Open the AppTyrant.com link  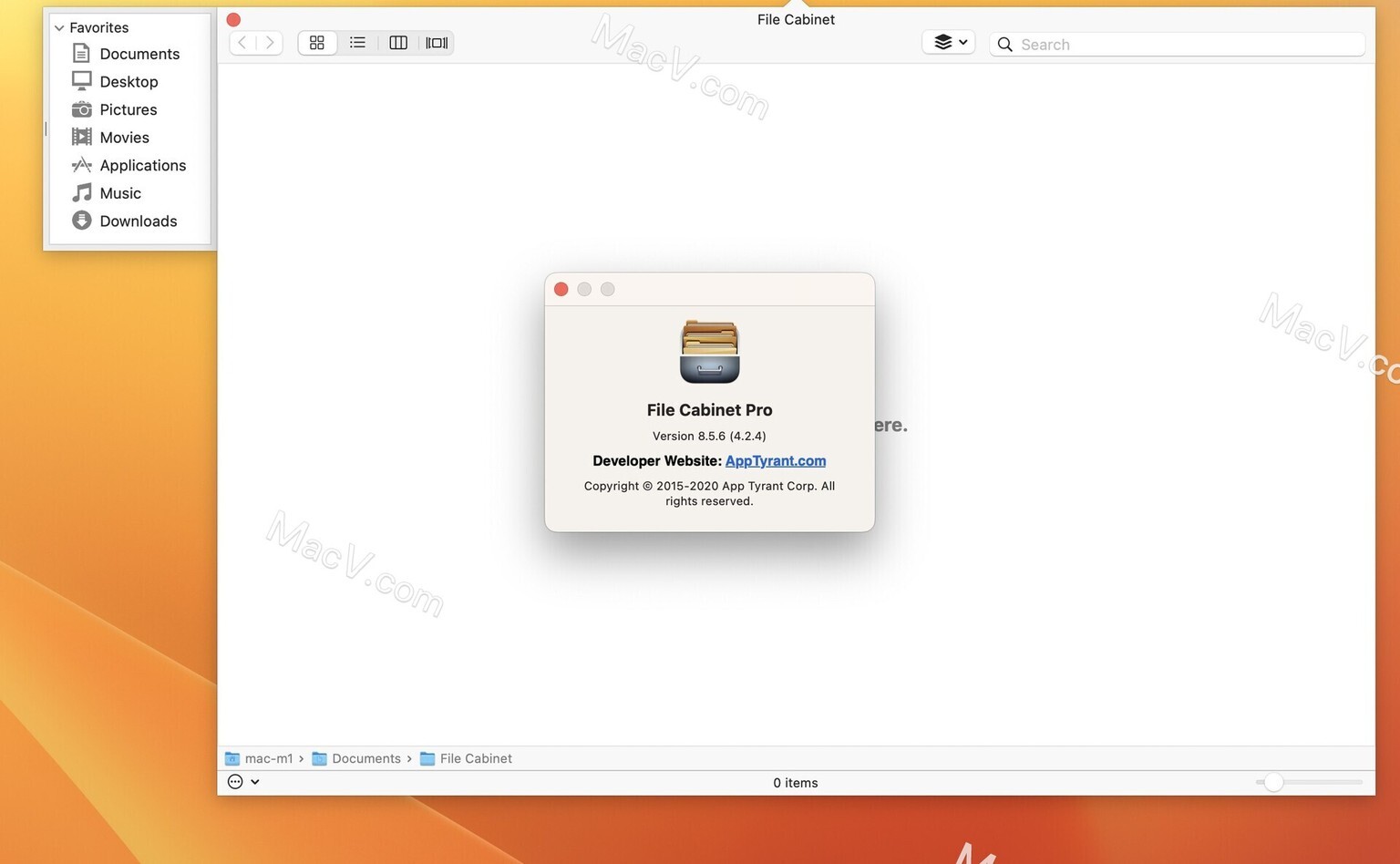(x=776, y=461)
